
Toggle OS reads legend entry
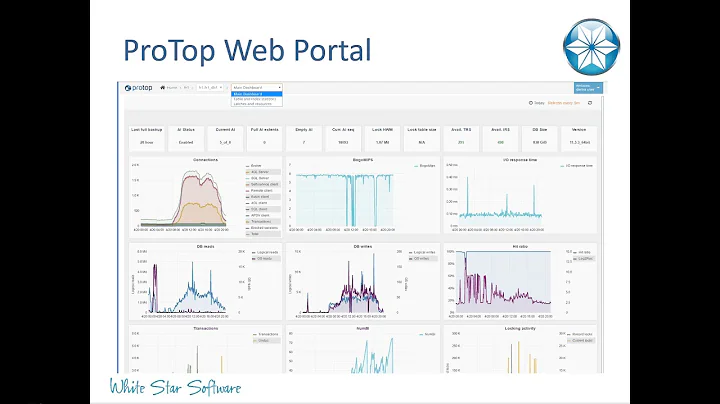(264, 258)
